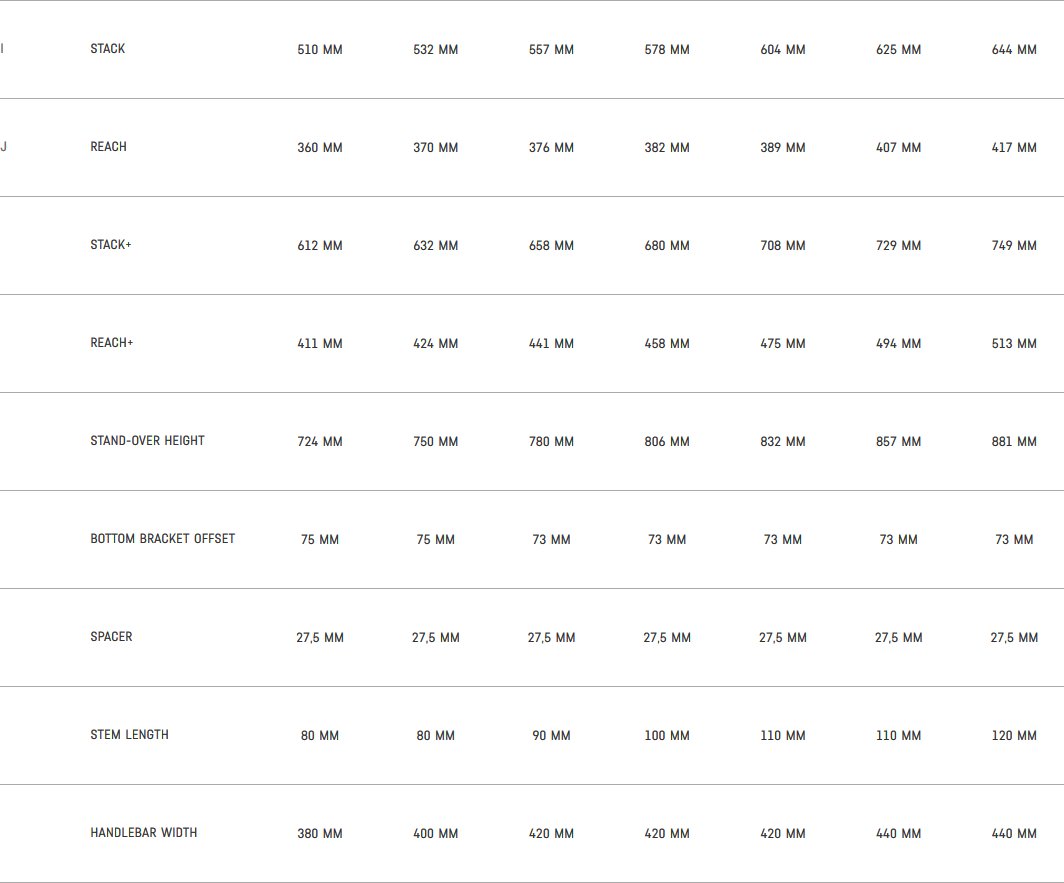The height and width of the screenshot is (883, 1064).
Task: Click the SPACER row label
Action: tap(111, 637)
